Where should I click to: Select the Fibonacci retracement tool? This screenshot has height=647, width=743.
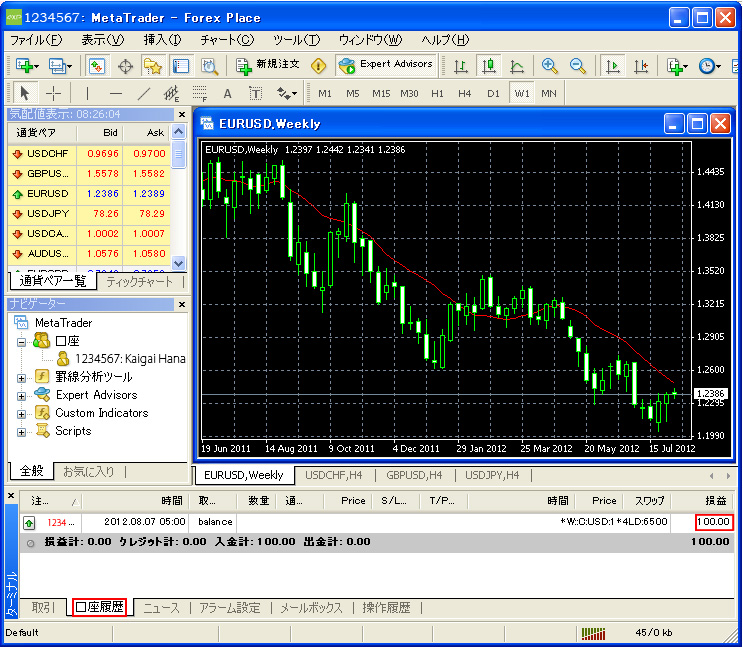(x=199, y=93)
